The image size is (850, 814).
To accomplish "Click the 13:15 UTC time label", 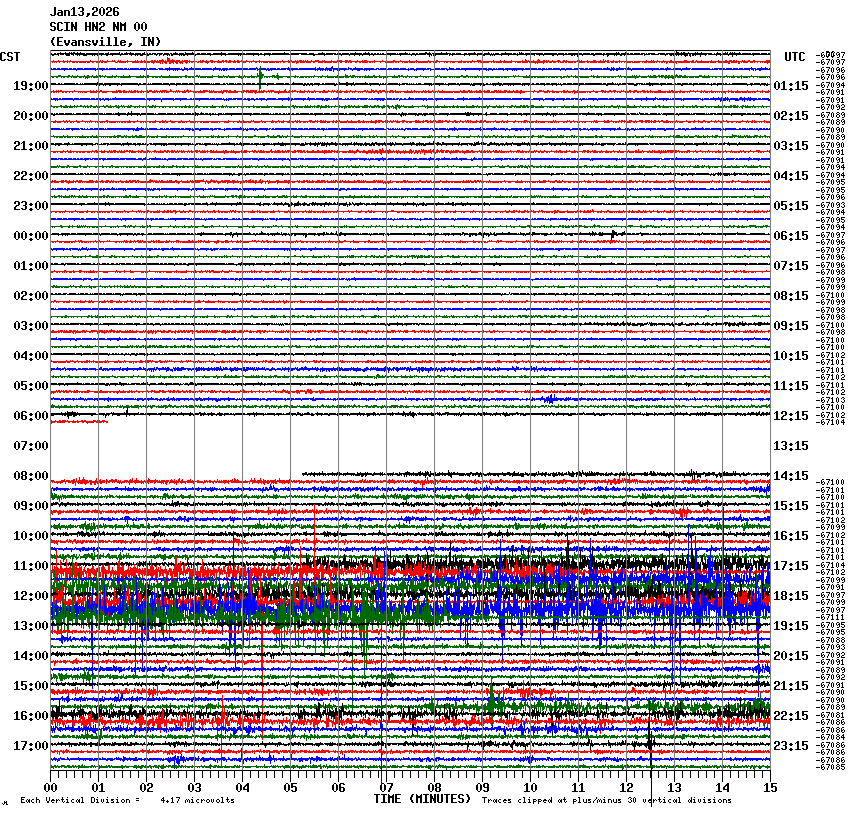I will (791, 446).
